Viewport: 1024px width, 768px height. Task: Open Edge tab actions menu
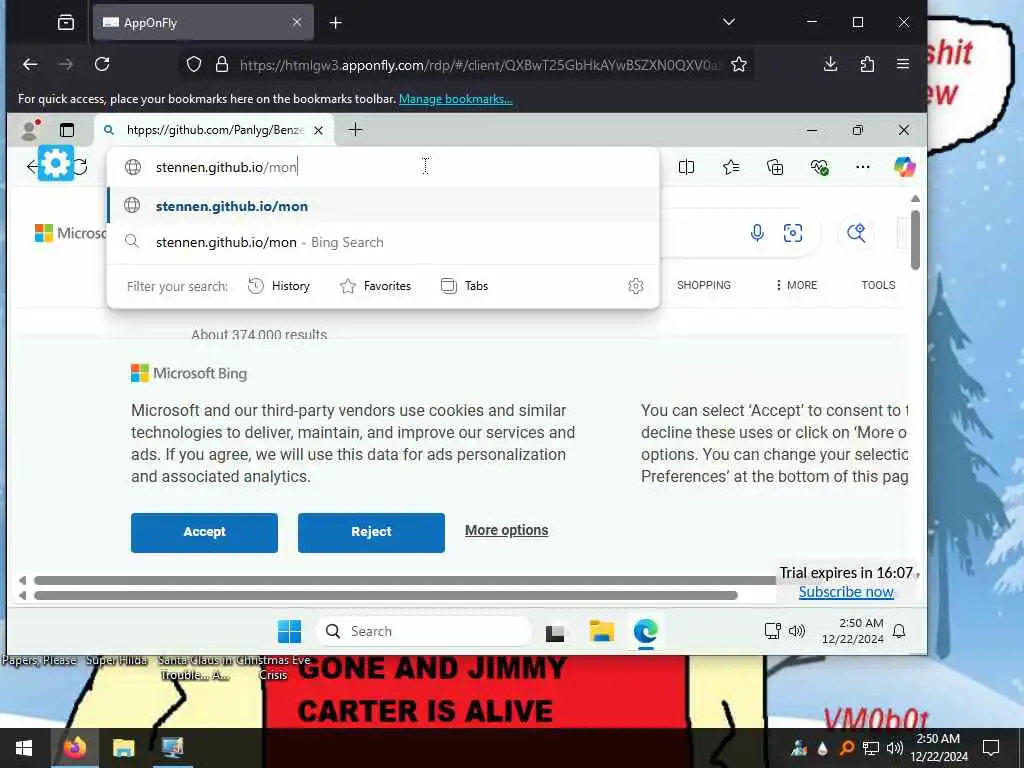(x=67, y=130)
